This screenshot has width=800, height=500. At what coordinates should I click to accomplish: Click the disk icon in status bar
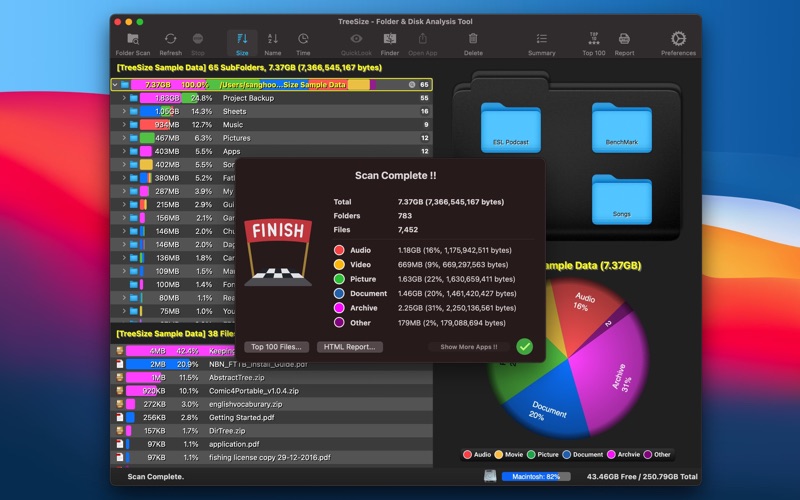tap(490, 476)
